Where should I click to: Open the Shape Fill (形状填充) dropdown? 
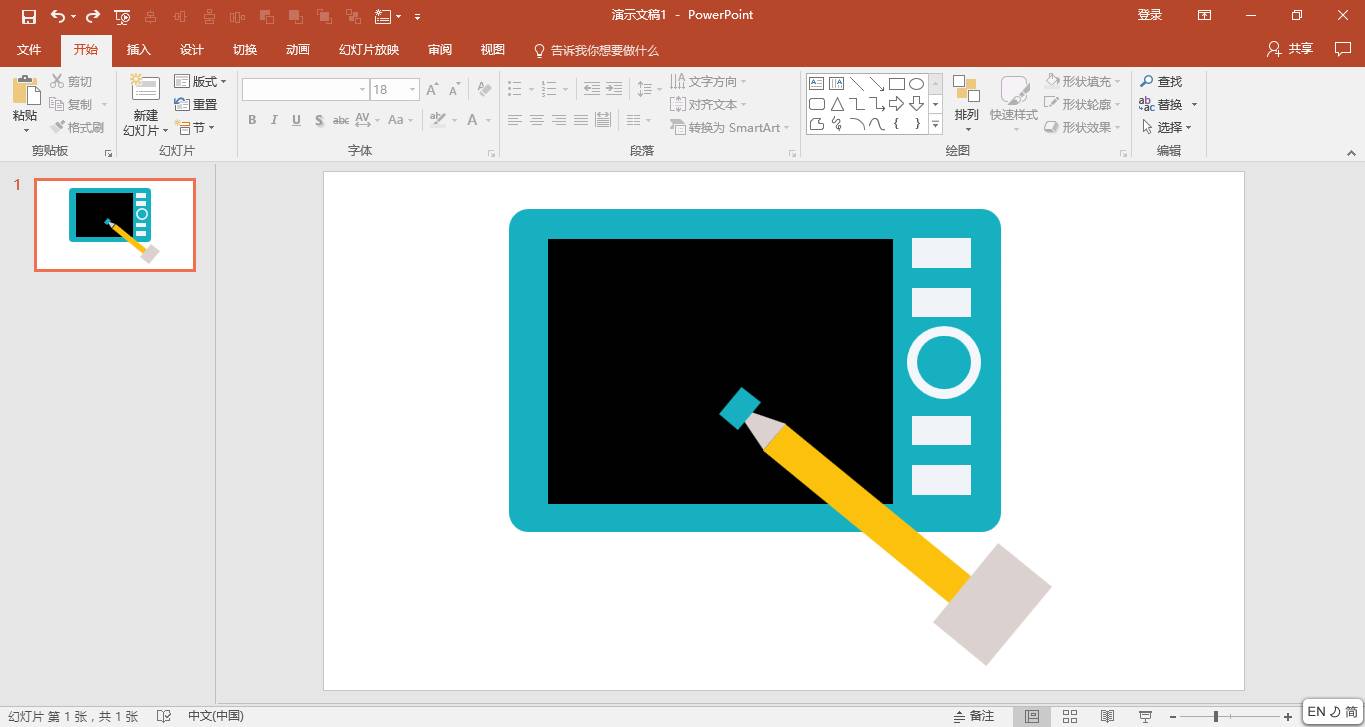coord(1083,81)
